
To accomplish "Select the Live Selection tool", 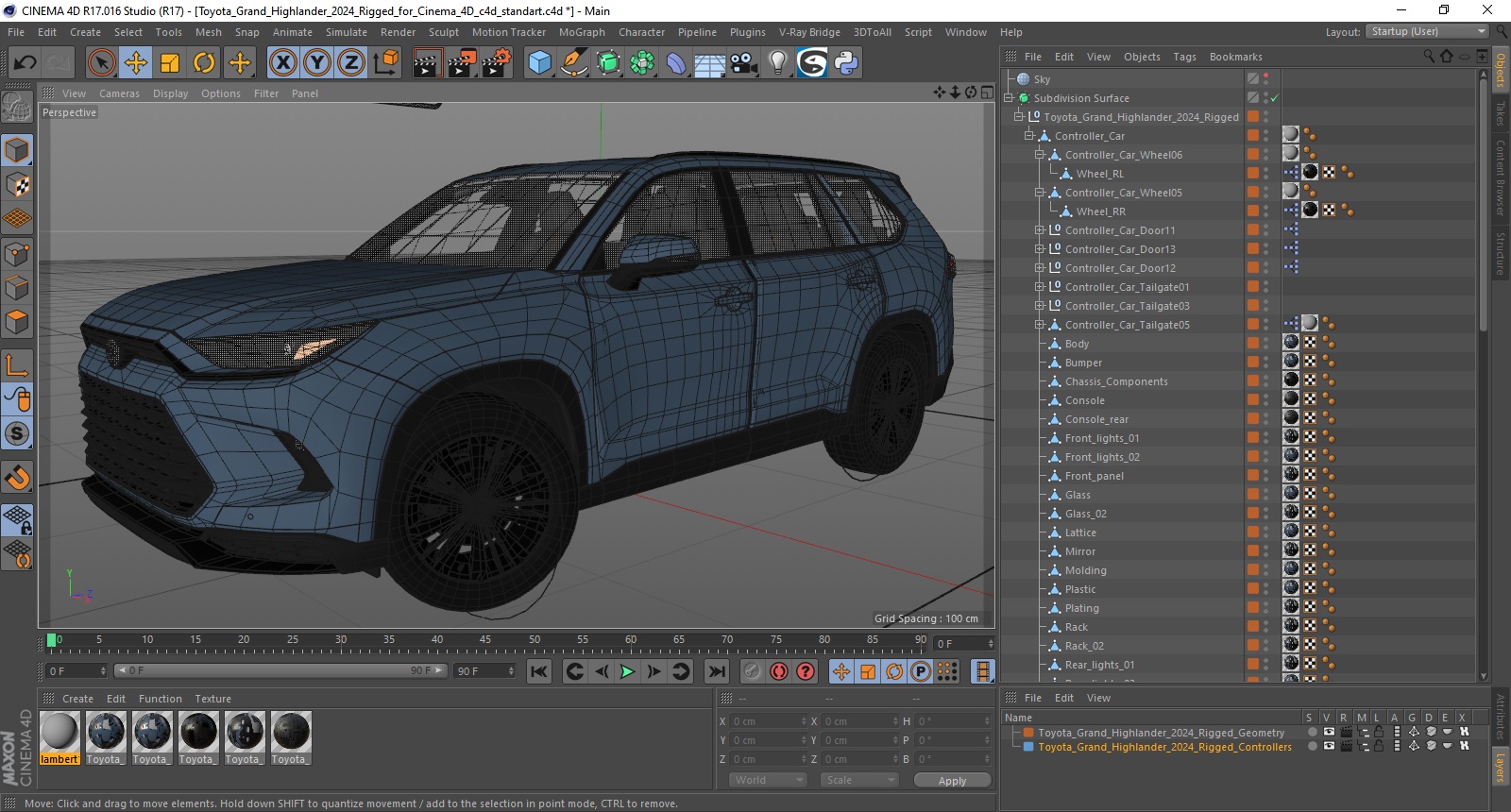I will point(101,63).
